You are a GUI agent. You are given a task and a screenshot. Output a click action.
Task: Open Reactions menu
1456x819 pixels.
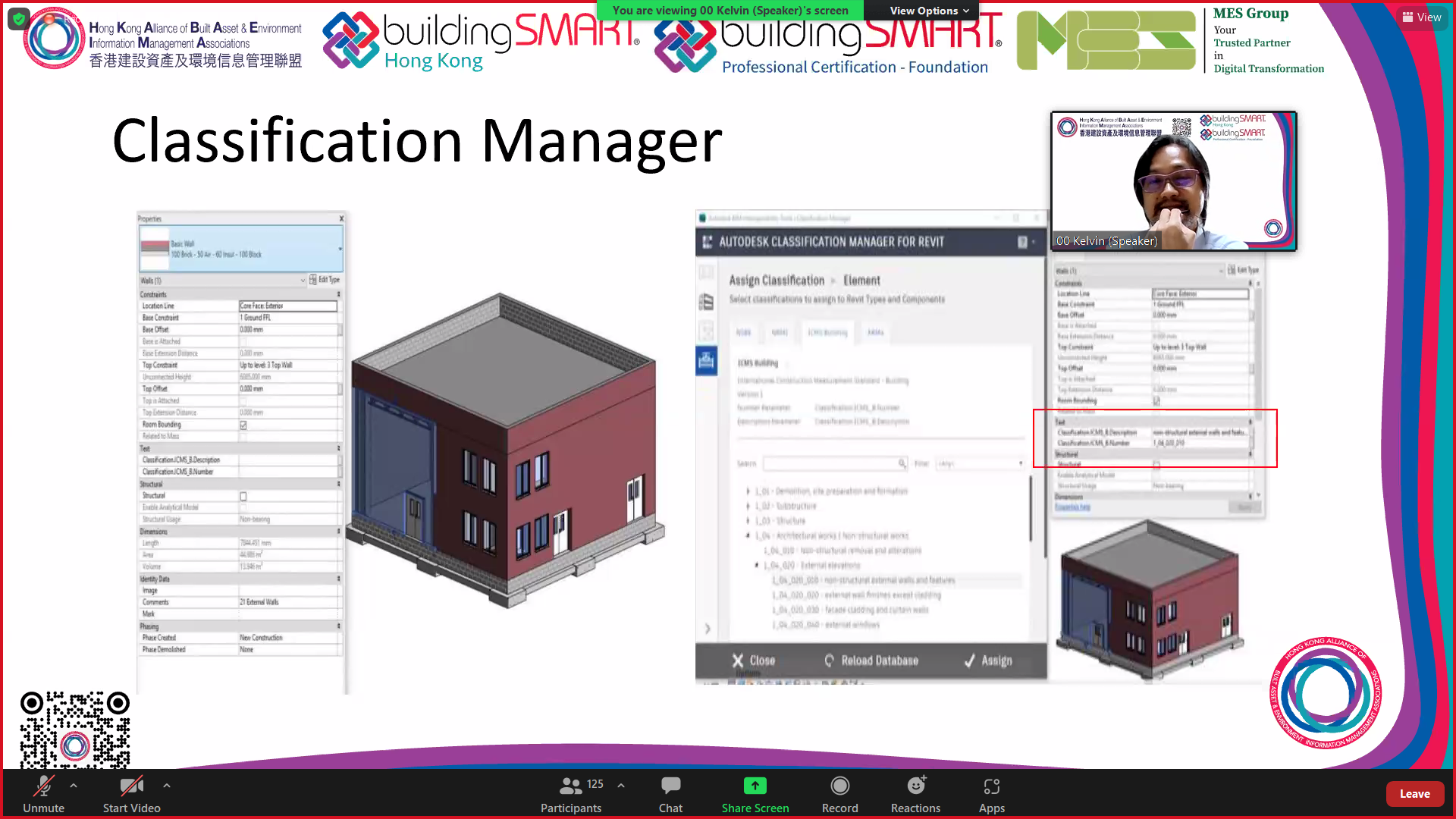[x=915, y=794]
